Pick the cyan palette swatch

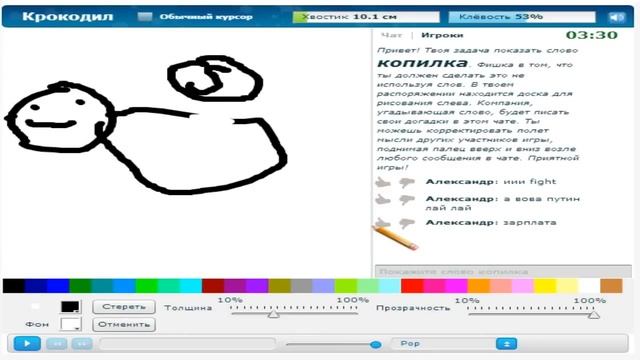coord(191,286)
